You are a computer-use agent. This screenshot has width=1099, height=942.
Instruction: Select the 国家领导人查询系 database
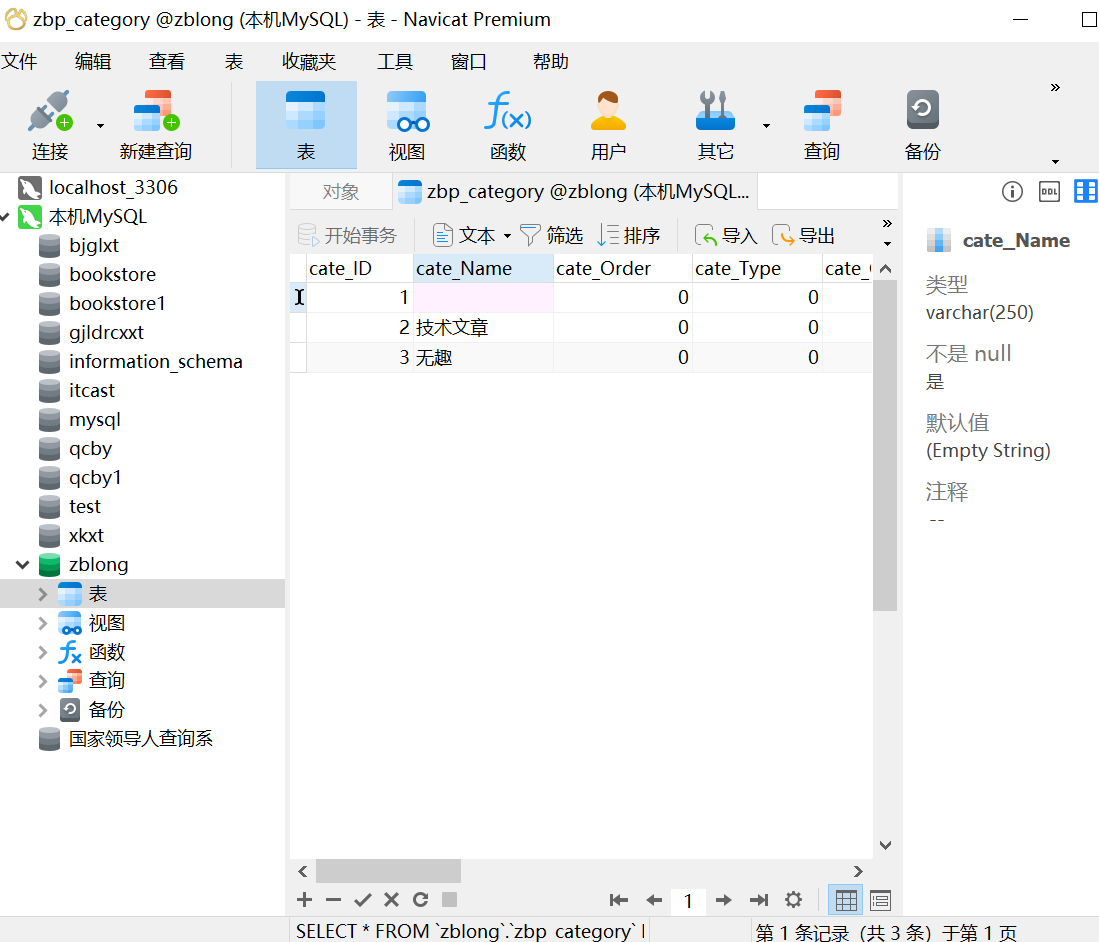click(140, 739)
